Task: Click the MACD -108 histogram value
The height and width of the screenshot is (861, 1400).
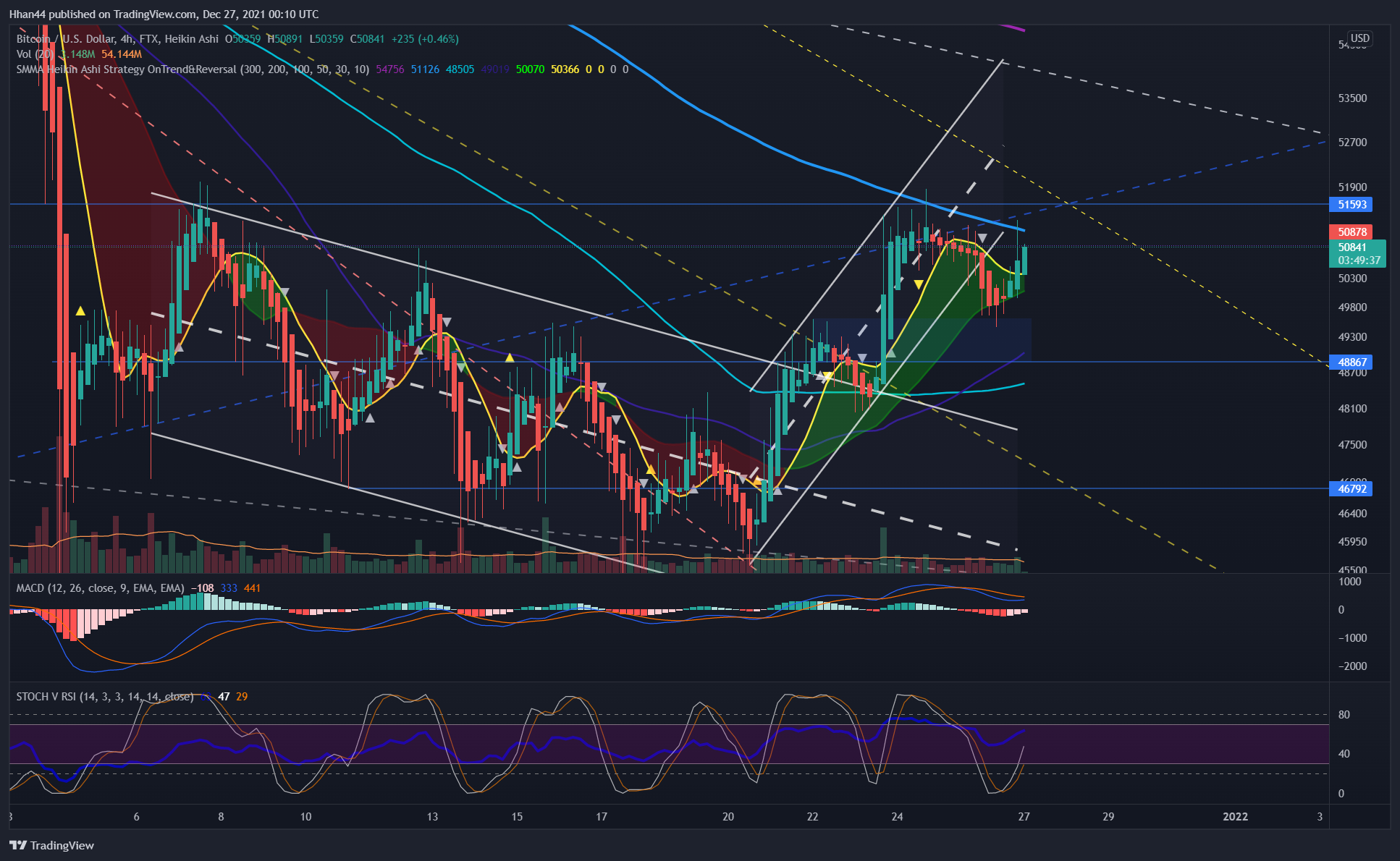Action: point(202,588)
